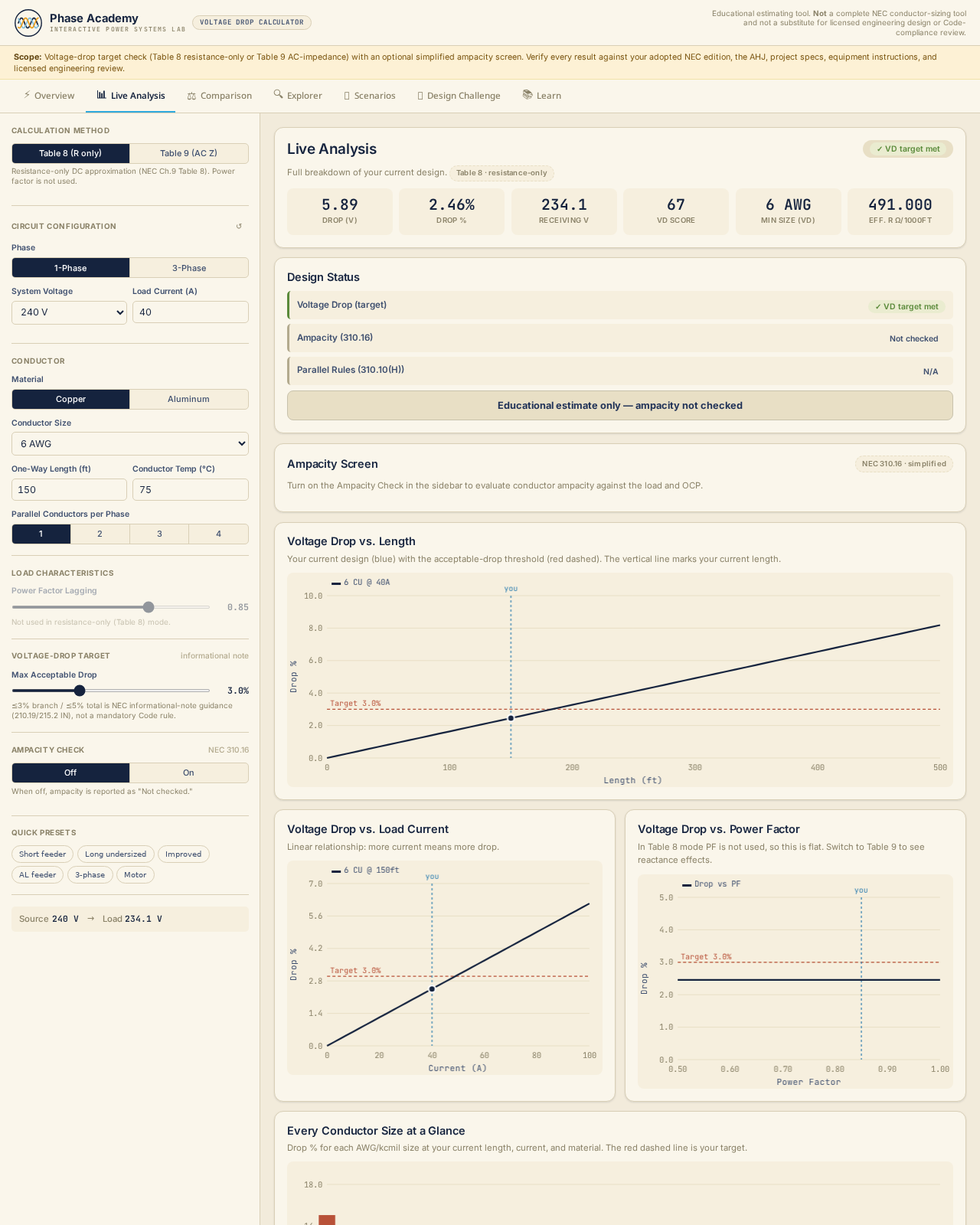This screenshot has height=1225, width=980.
Task: Apply the AL feeder preset
Action: point(38,874)
